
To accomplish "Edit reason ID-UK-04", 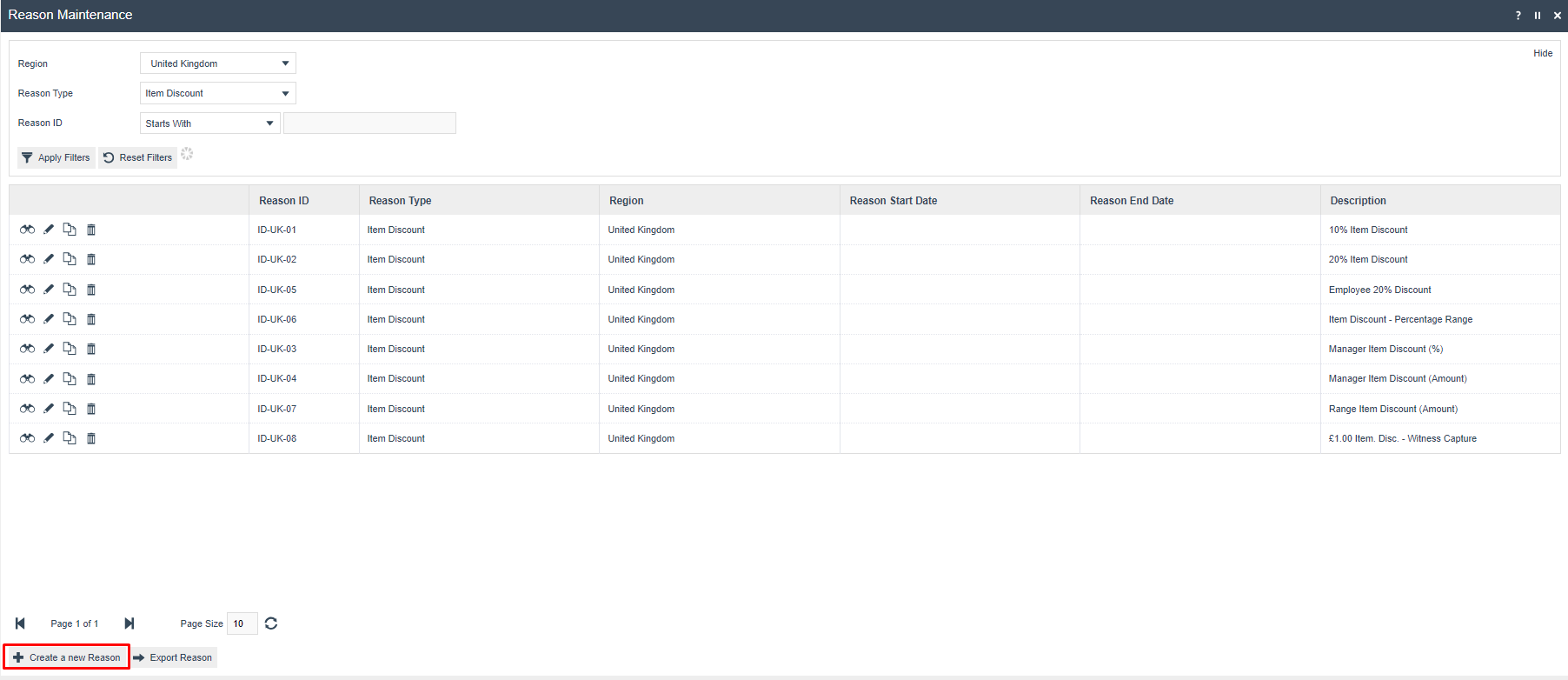I will [x=49, y=379].
